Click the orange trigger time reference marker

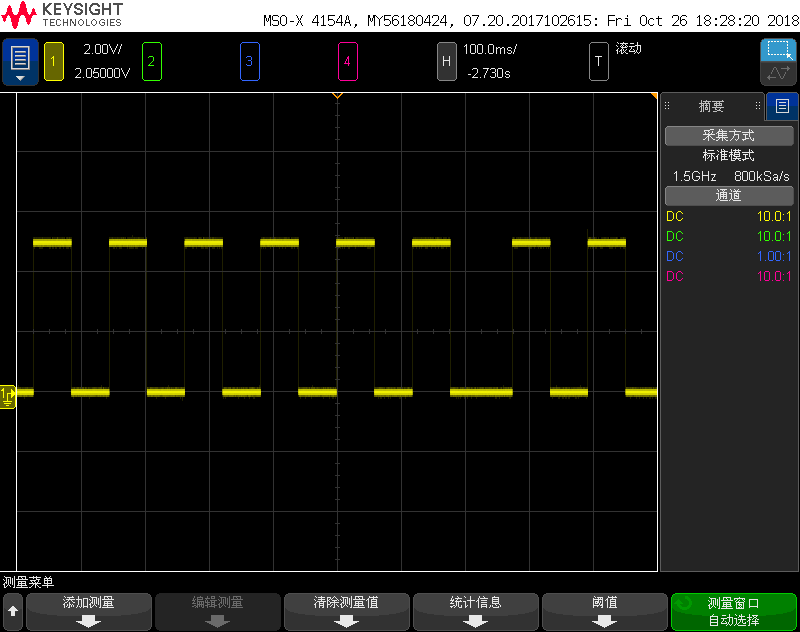pyautogui.click(x=337, y=95)
